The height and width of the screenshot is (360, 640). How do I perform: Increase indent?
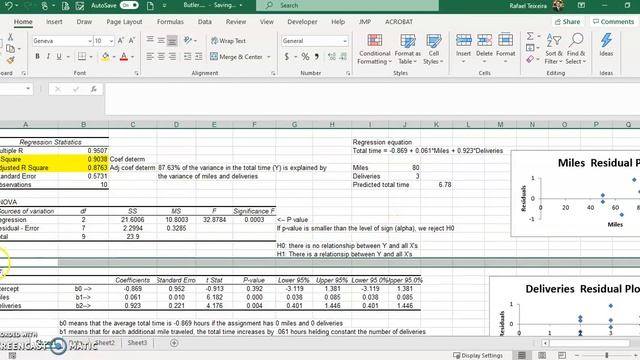199,56
